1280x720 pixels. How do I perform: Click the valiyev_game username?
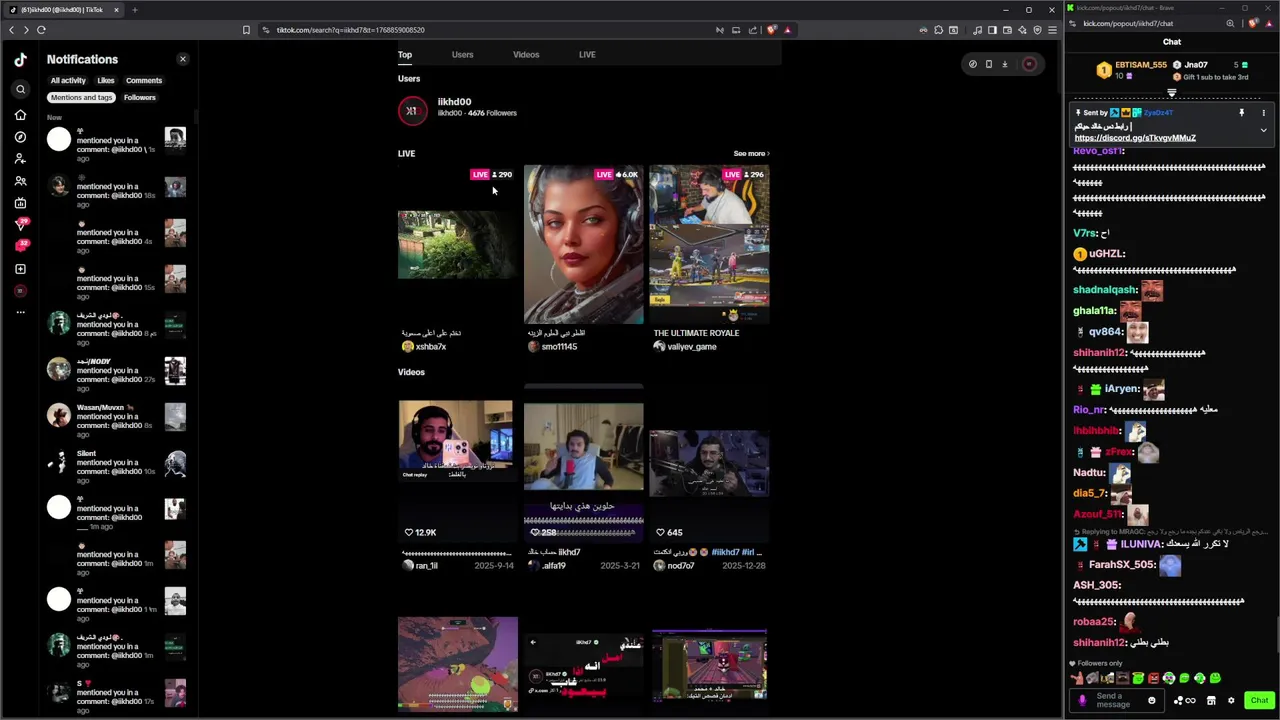692,347
